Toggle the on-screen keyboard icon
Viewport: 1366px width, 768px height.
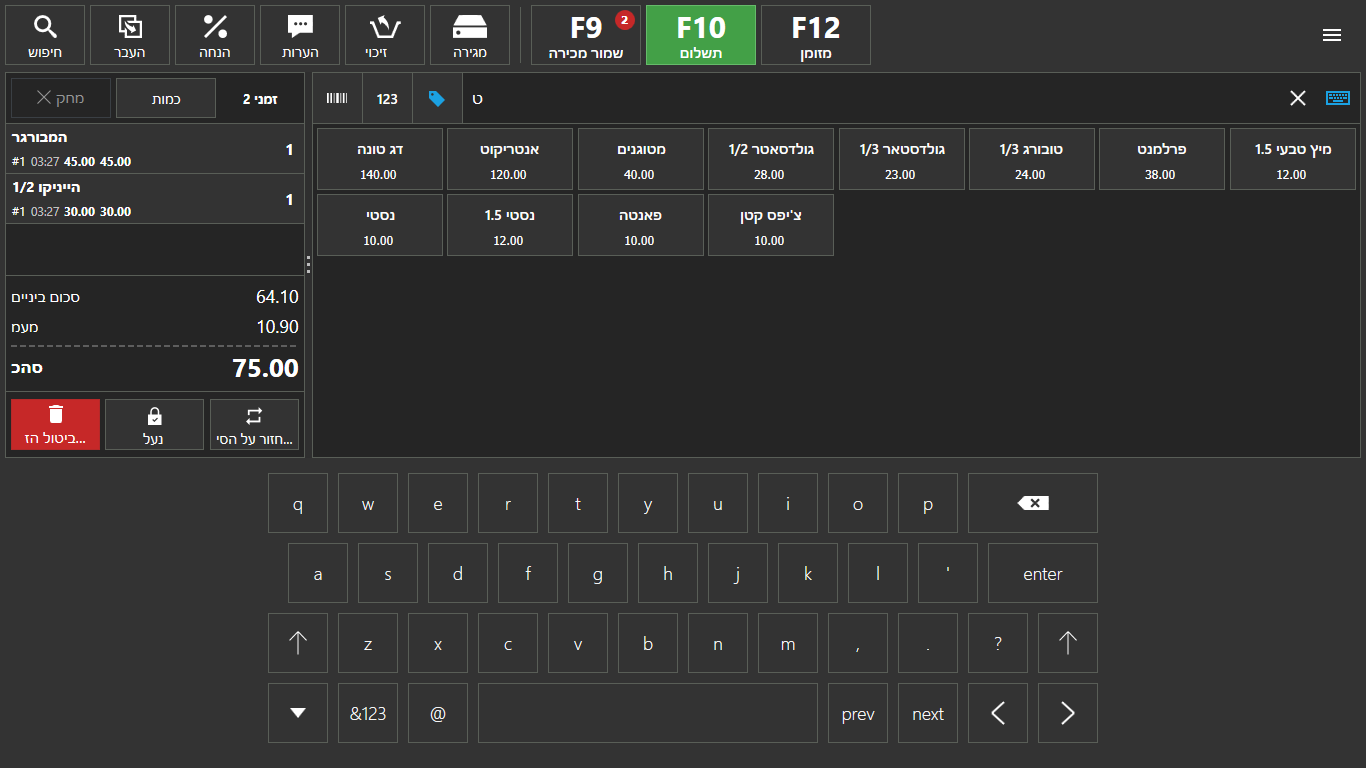click(1337, 98)
